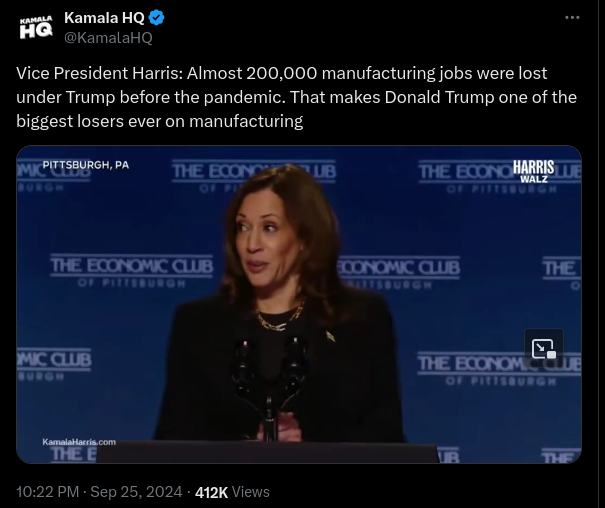This screenshot has width=605, height=508.
Task: Open the Kamala HQ profile avatar
Action: (36, 27)
